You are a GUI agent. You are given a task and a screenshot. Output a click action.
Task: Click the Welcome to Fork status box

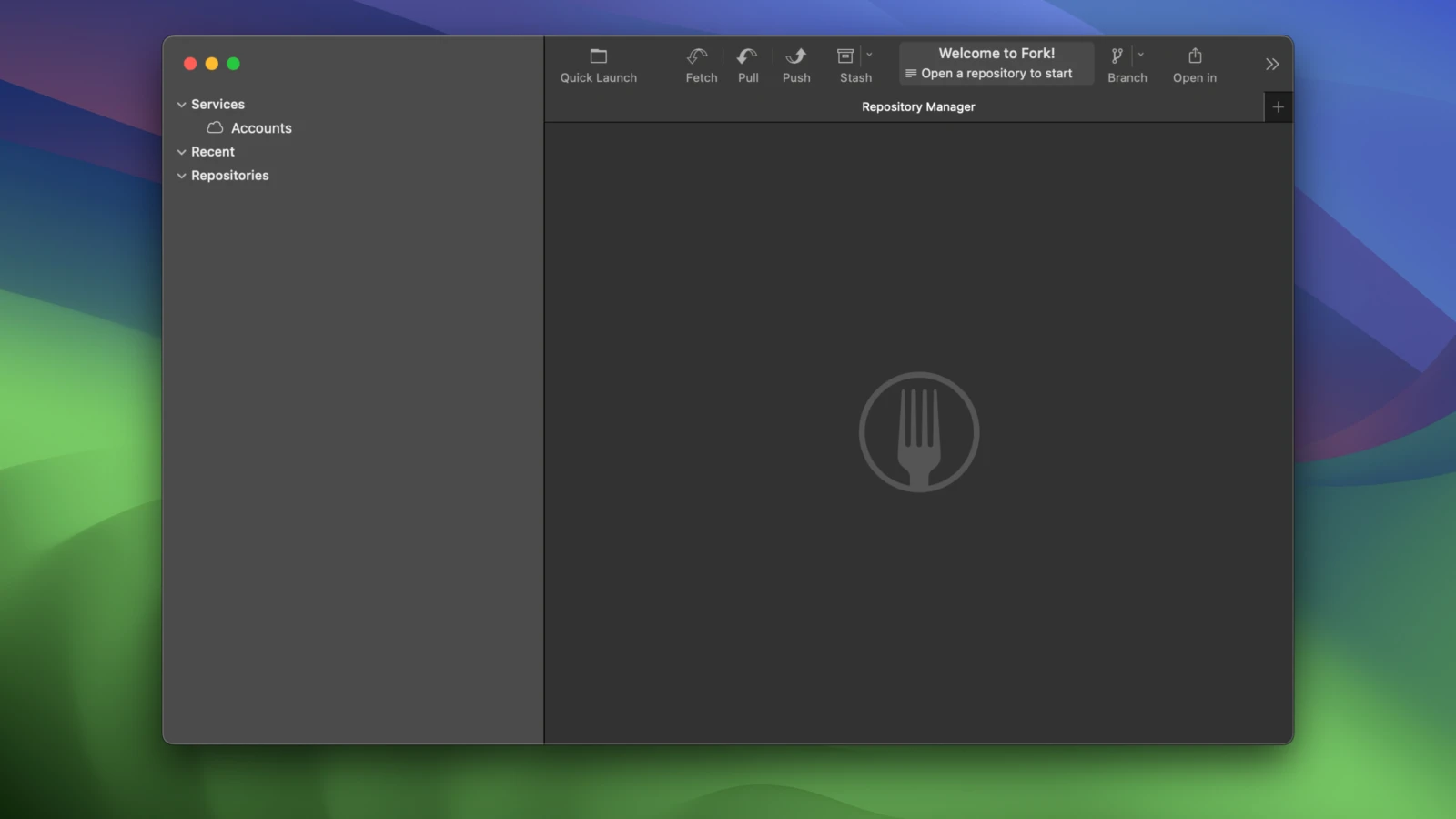coord(996,63)
